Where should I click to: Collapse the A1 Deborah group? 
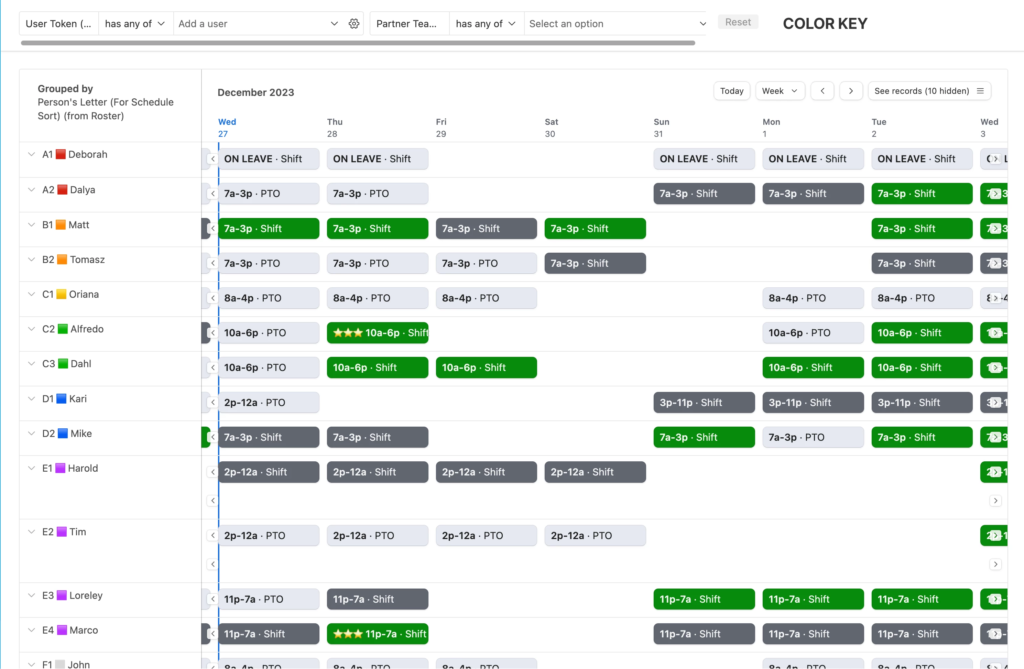coord(31,154)
